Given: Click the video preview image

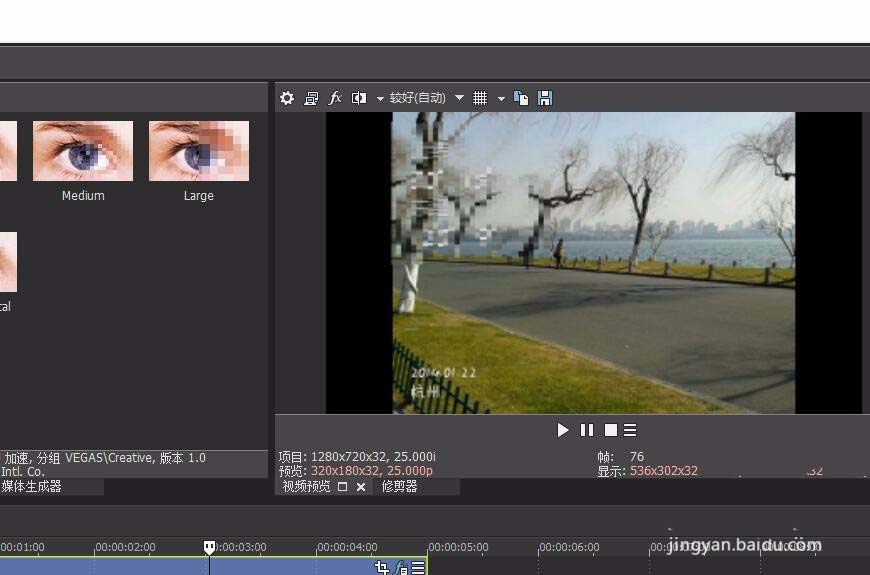Looking at the screenshot, I should click(x=594, y=263).
